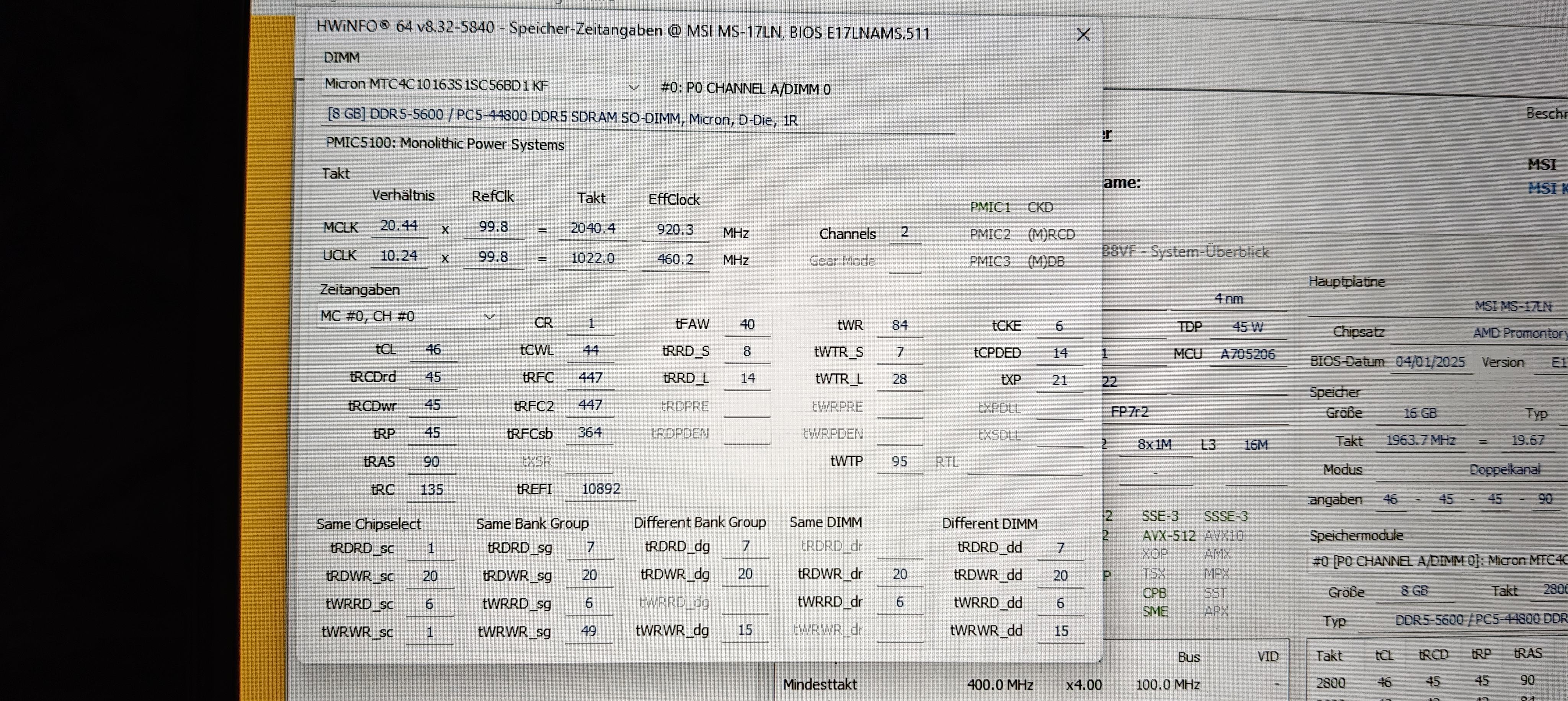The width and height of the screenshot is (1568, 701).
Task: Click the MCLK Verhältnis field 20.44
Action: (399, 226)
